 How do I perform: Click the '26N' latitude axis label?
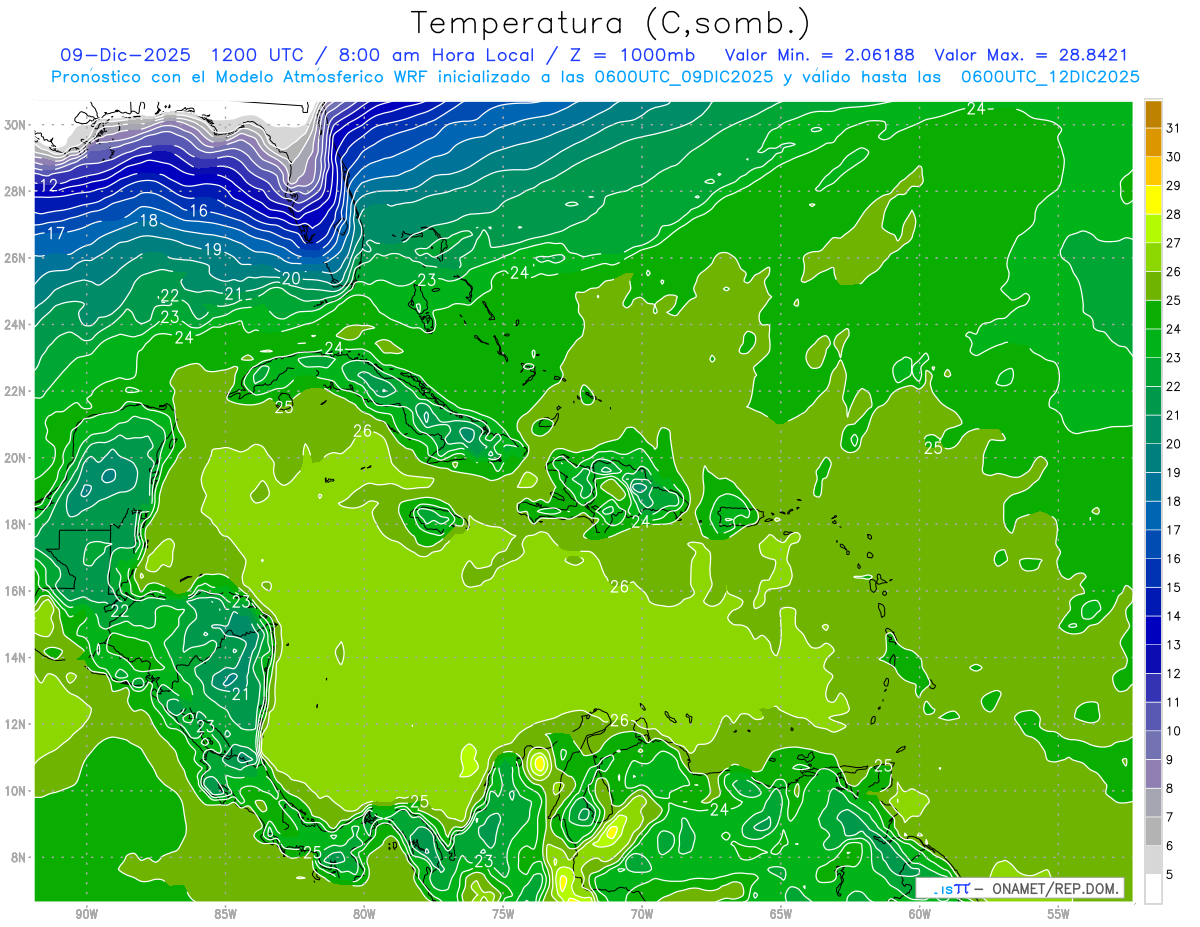pyautogui.click(x=16, y=257)
